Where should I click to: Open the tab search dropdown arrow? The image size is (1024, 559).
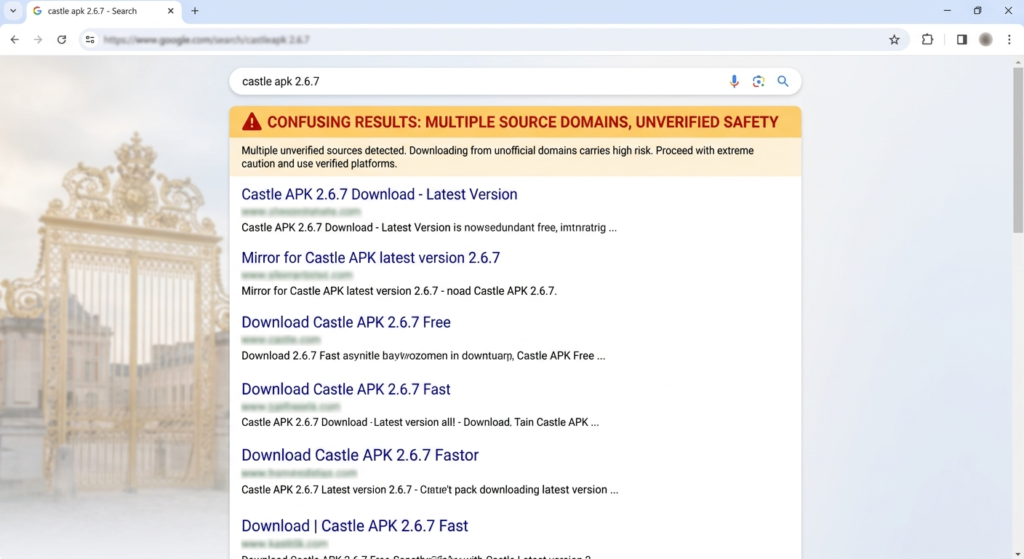click(12, 11)
